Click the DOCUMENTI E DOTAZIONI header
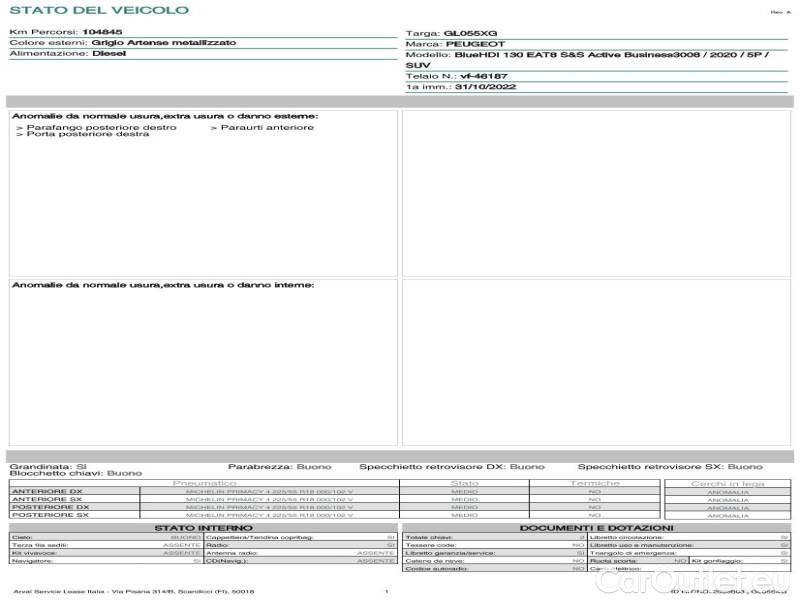This screenshot has width=800, height=600. pos(596,527)
